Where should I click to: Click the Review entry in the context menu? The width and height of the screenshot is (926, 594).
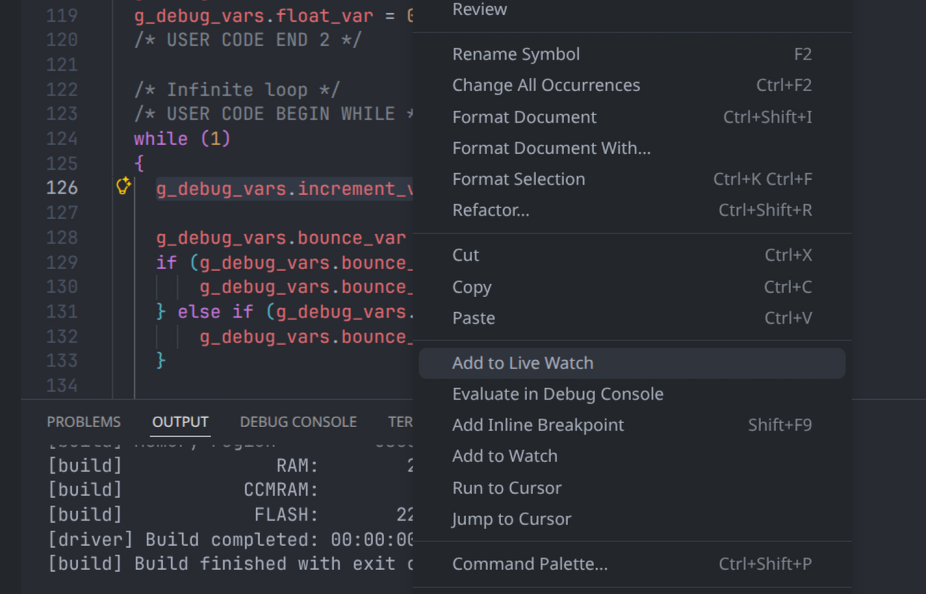[x=632, y=9]
